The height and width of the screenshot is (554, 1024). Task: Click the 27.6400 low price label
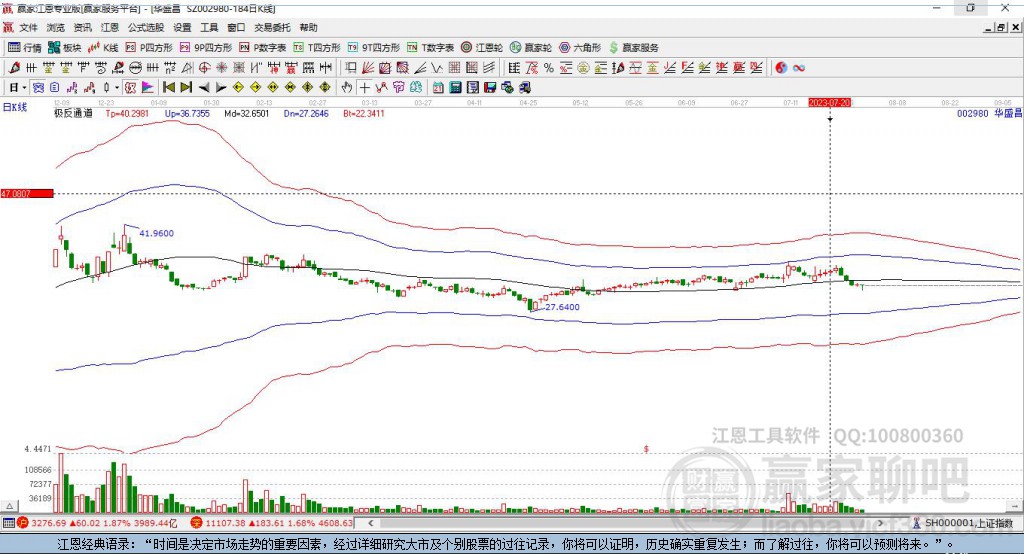coord(562,307)
